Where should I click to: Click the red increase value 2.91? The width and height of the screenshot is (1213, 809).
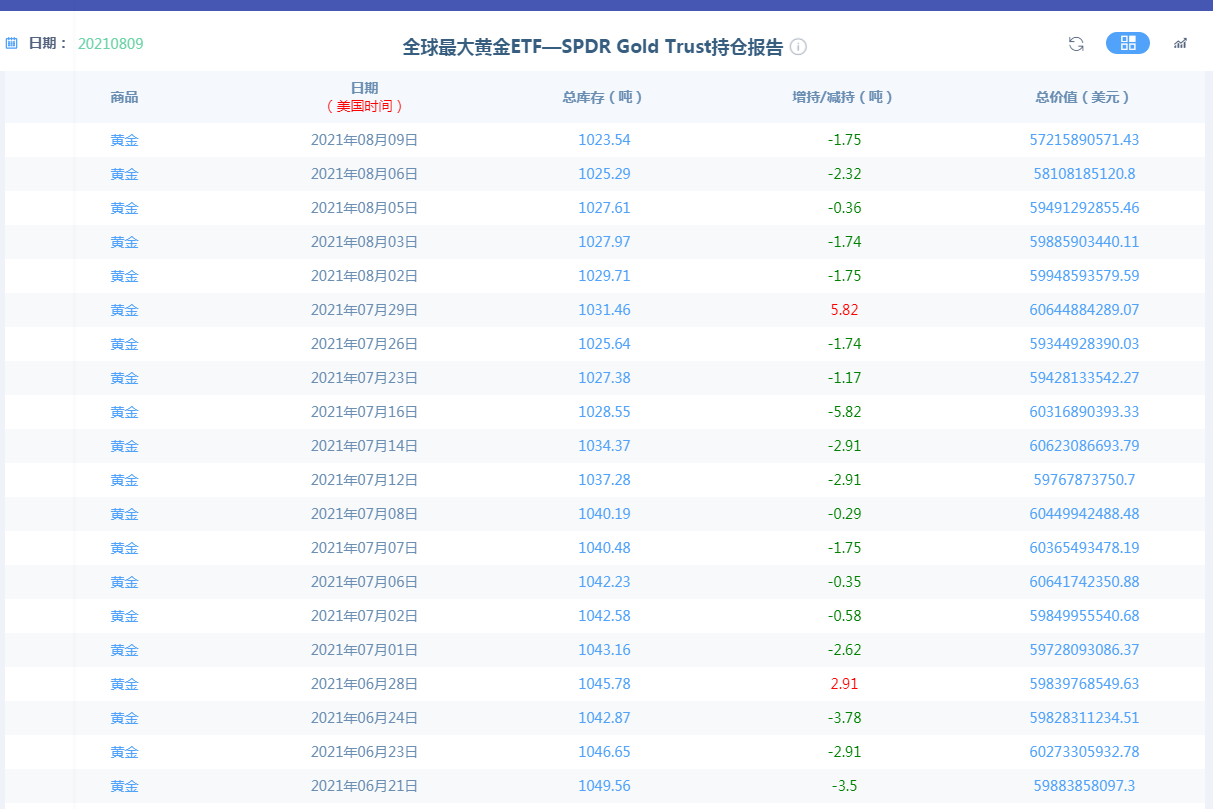(x=845, y=684)
